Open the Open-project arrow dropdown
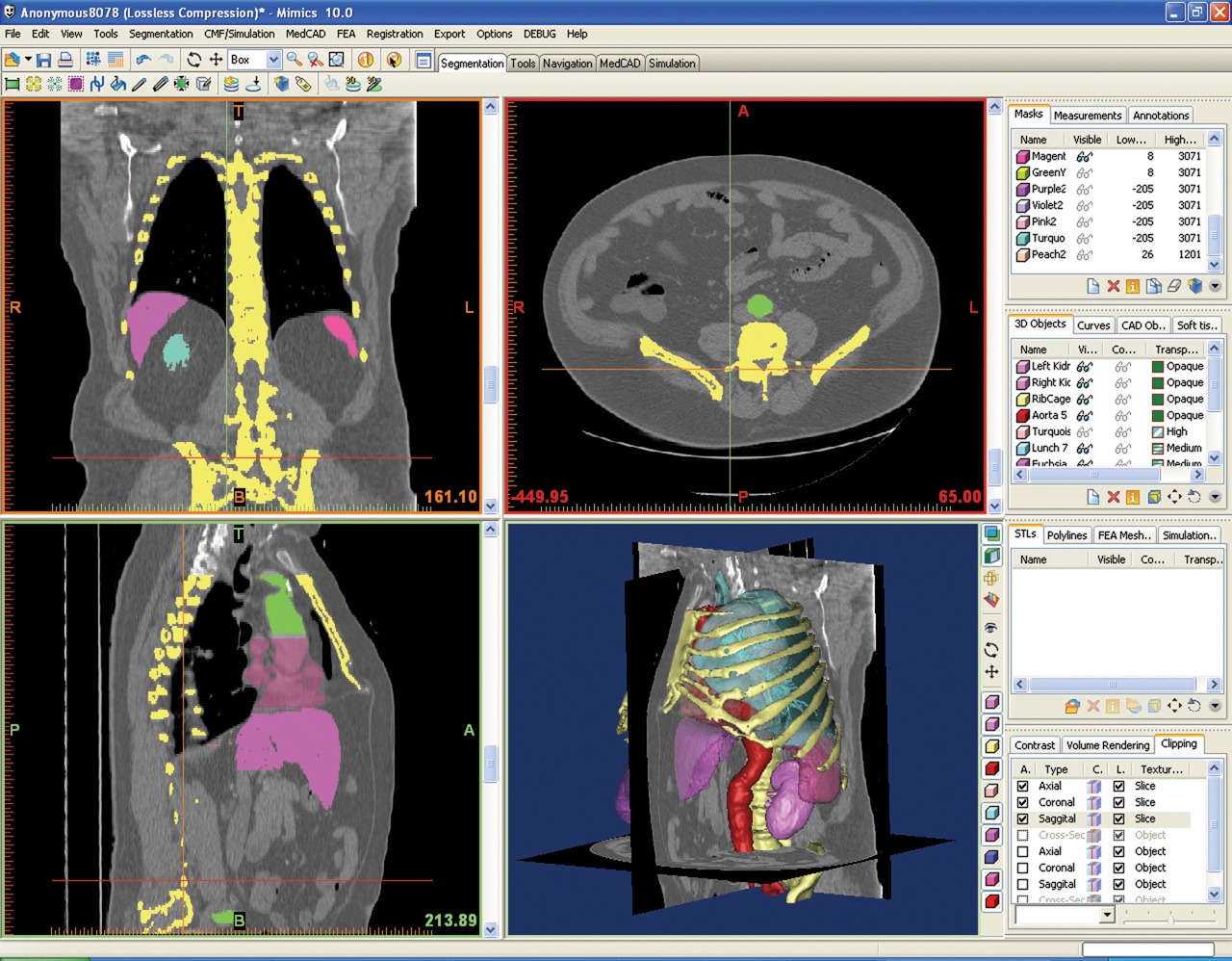1232x961 pixels. coord(28,60)
